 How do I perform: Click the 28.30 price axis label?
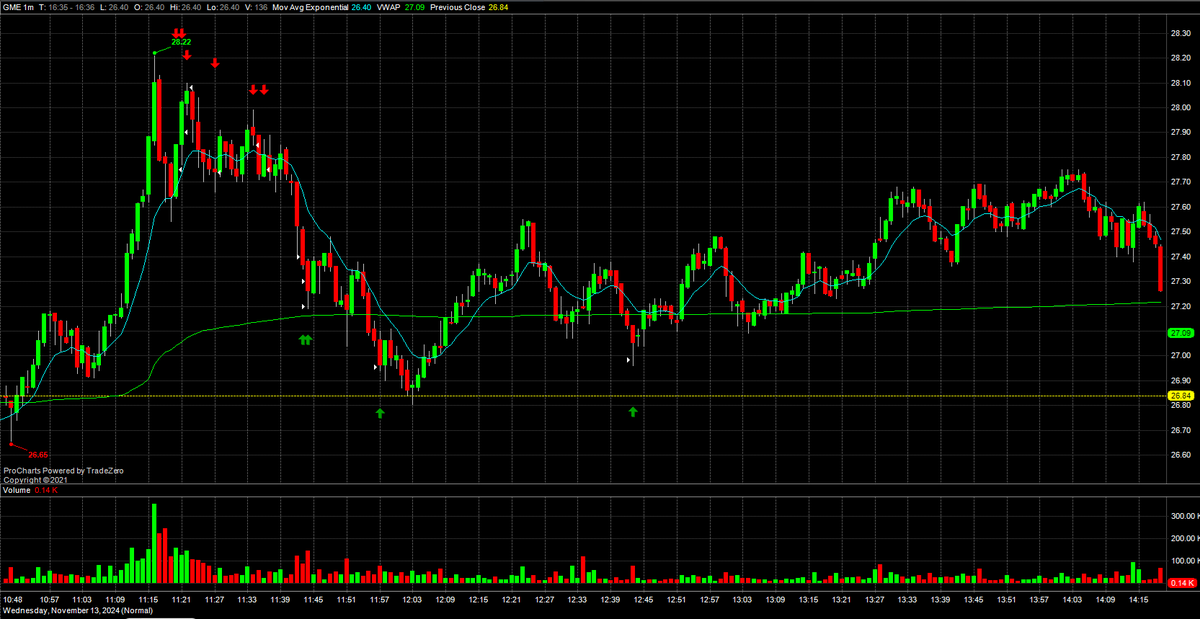(1180, 34)
